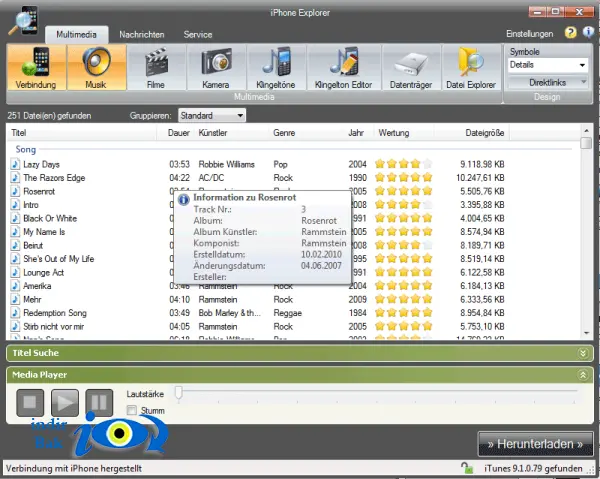
Task: Open Einstellungen settings link
Action: [x=530, y=34]
